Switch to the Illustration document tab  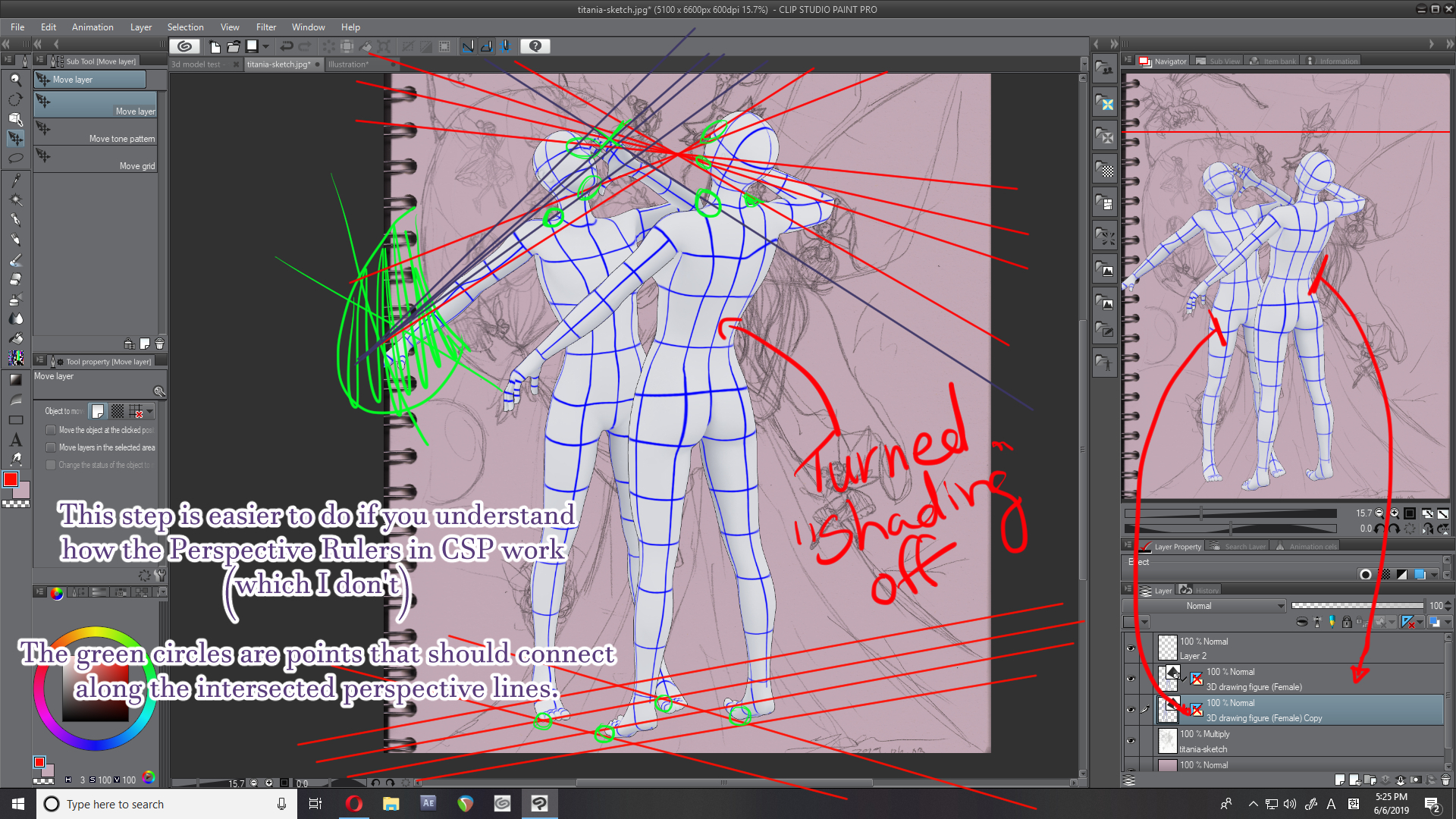(x=348, y=64)
